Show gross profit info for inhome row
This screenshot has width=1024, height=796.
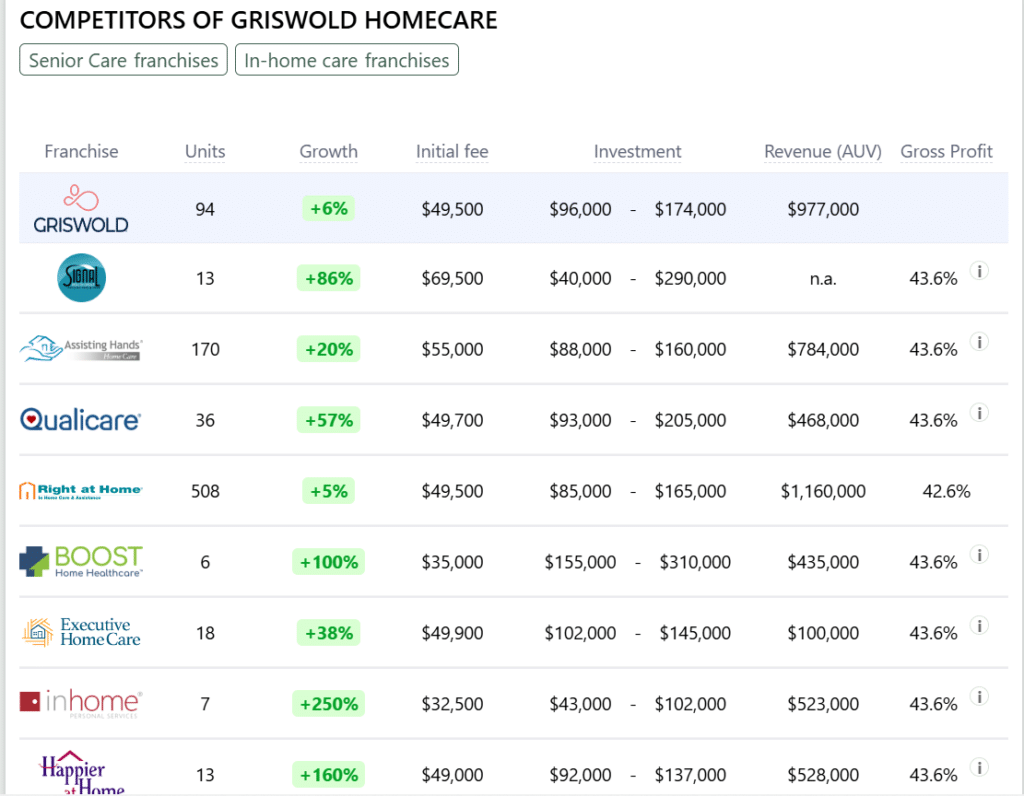pyautogui.click(x=979, y=696)
